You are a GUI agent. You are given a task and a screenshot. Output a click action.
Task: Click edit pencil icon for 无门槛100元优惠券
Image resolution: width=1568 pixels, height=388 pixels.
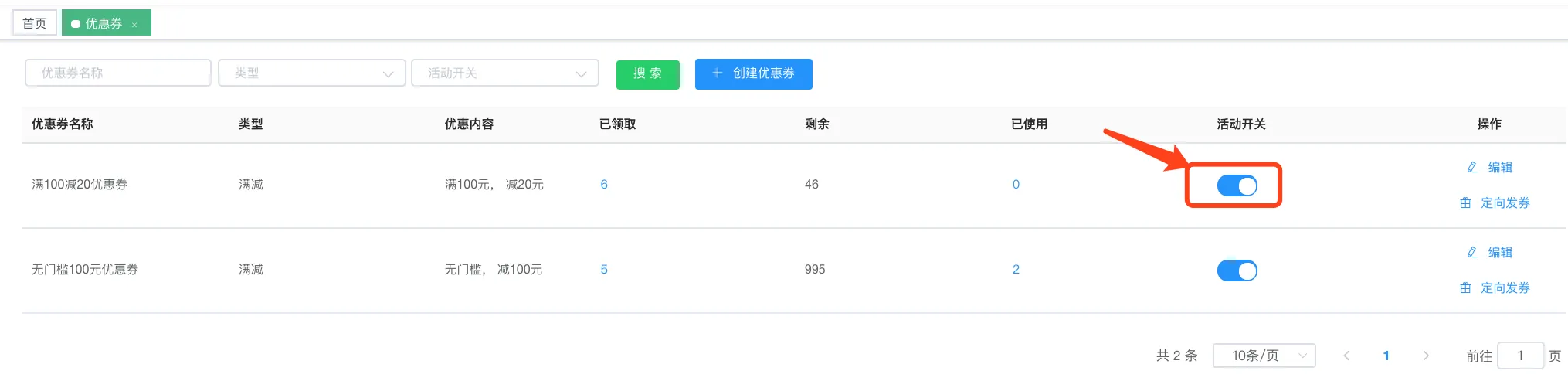1472,252
